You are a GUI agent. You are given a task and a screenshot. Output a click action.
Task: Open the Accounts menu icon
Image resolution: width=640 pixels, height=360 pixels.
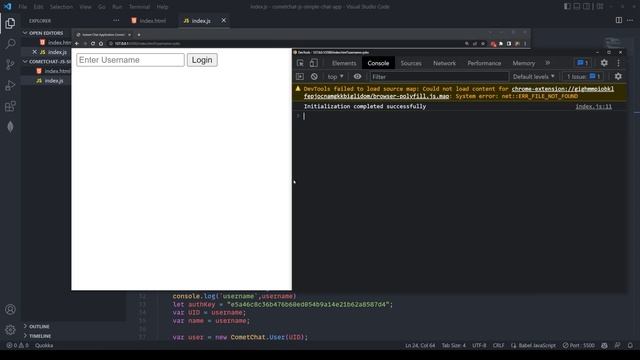11,309
